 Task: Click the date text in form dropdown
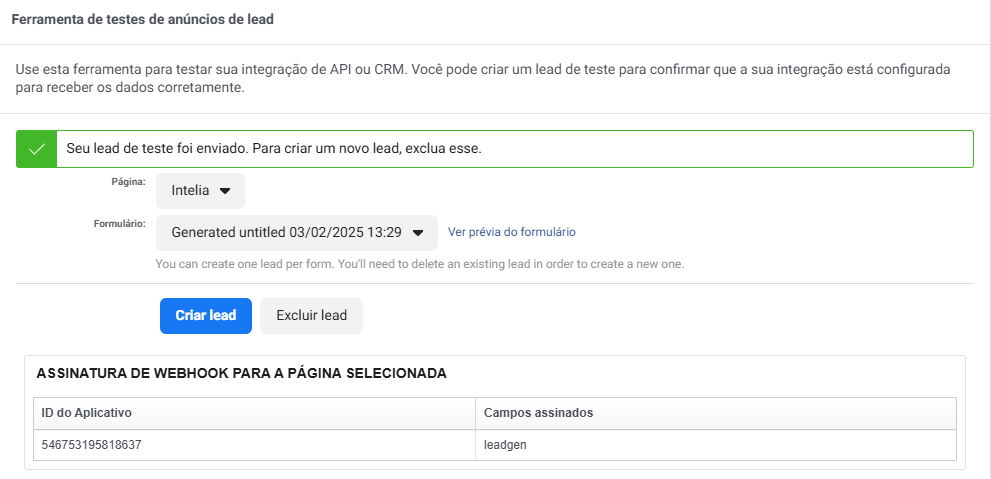point(345,233)
